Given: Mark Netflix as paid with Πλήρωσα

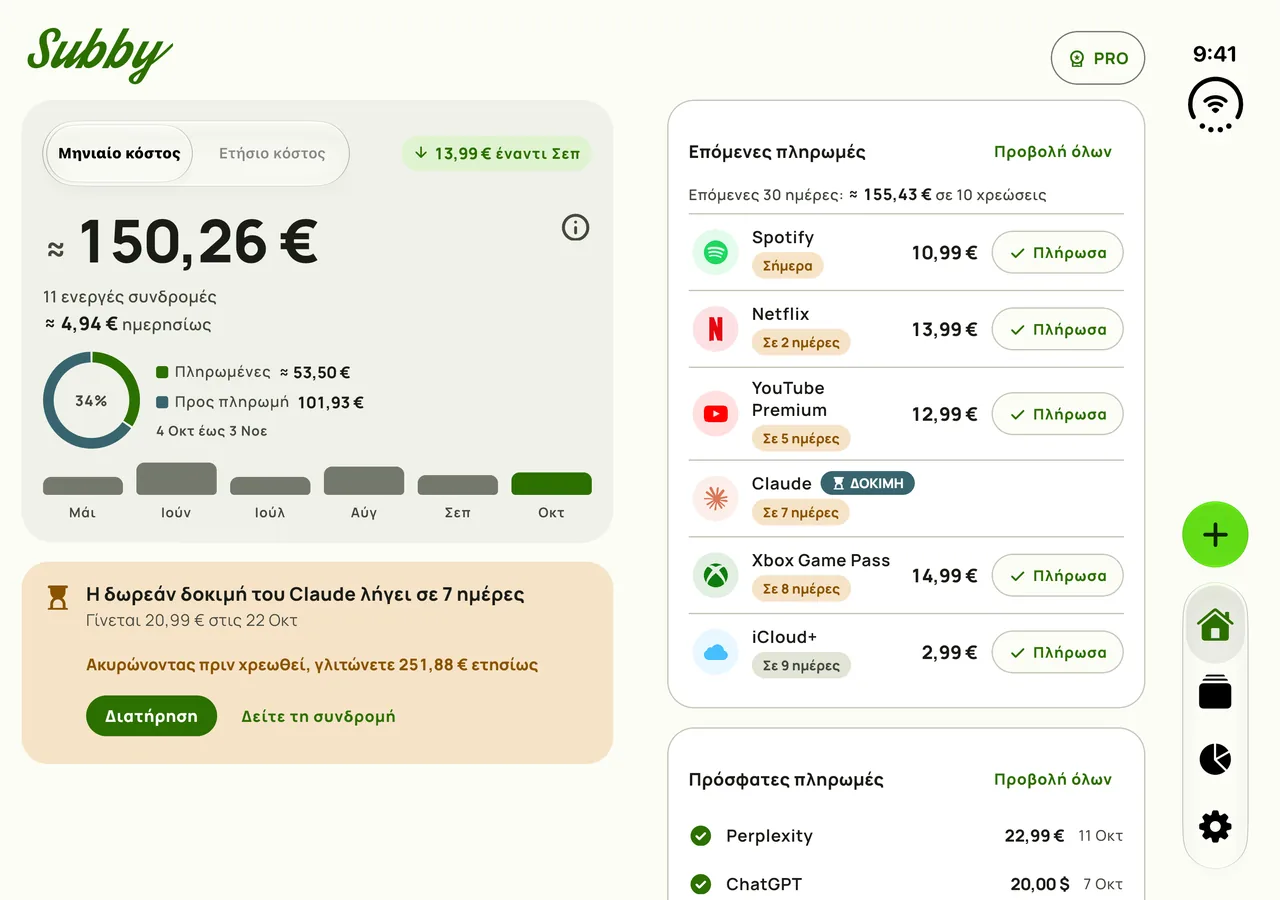Looking at the screenshot, I should click(x=1057, y=329).
